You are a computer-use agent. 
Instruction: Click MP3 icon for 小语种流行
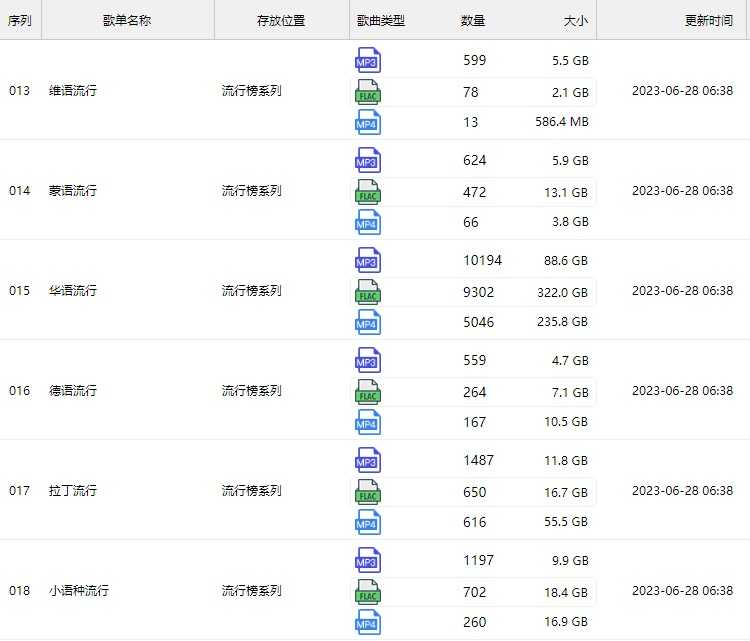tap(368, 560)
